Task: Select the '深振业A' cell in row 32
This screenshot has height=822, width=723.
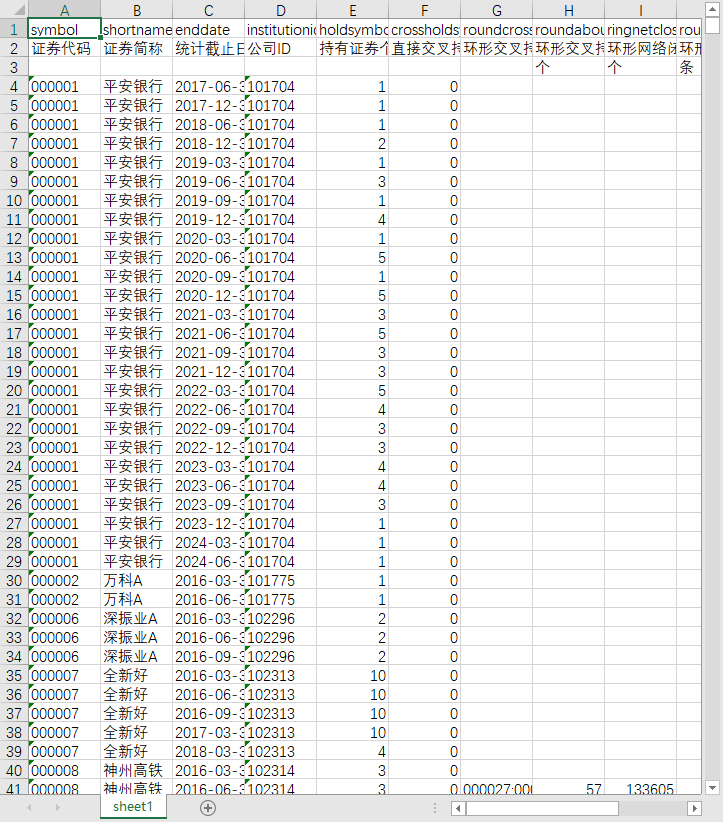Action: click(x=137, y=619)
